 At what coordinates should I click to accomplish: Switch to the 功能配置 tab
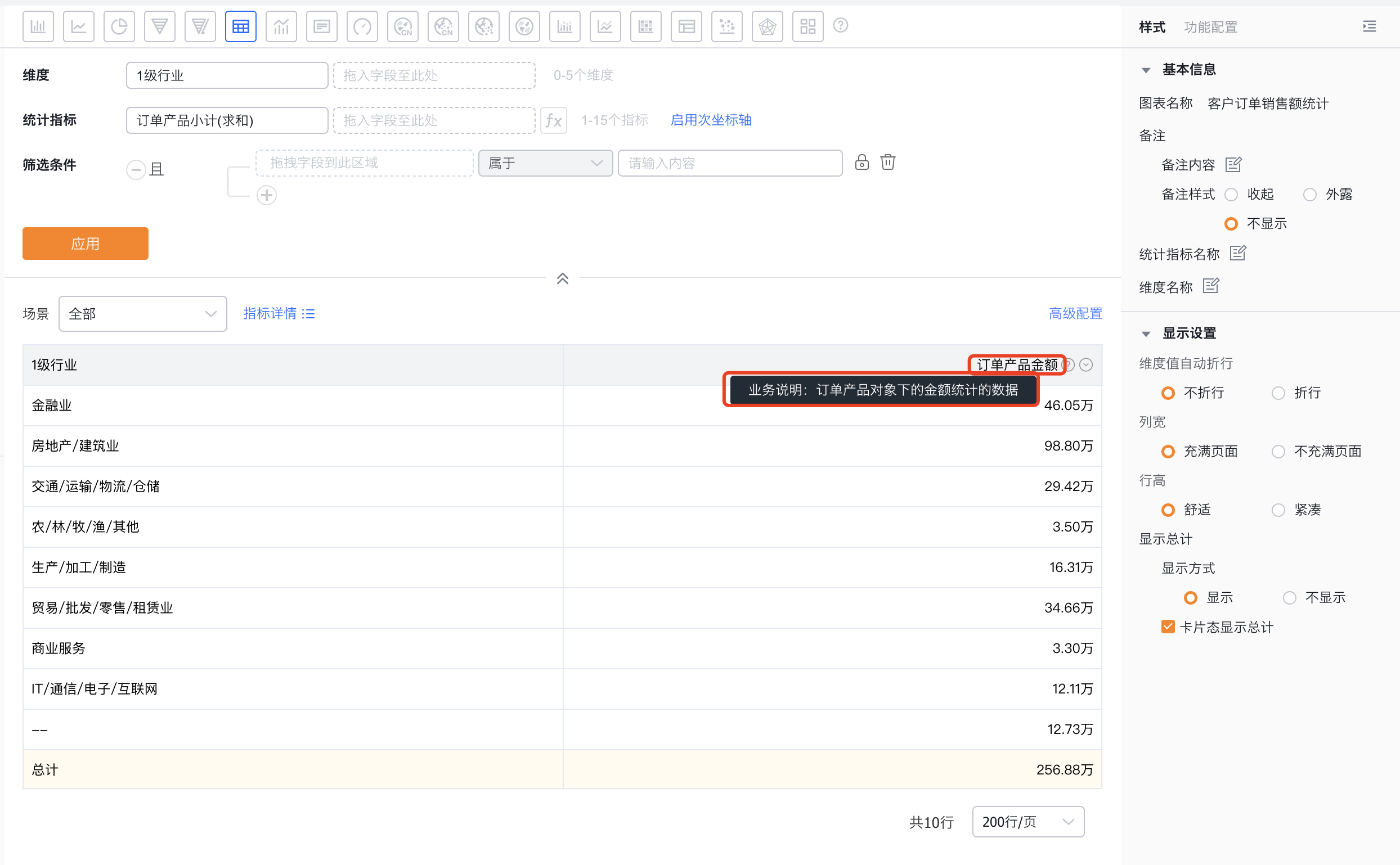tap(1210, 27)
